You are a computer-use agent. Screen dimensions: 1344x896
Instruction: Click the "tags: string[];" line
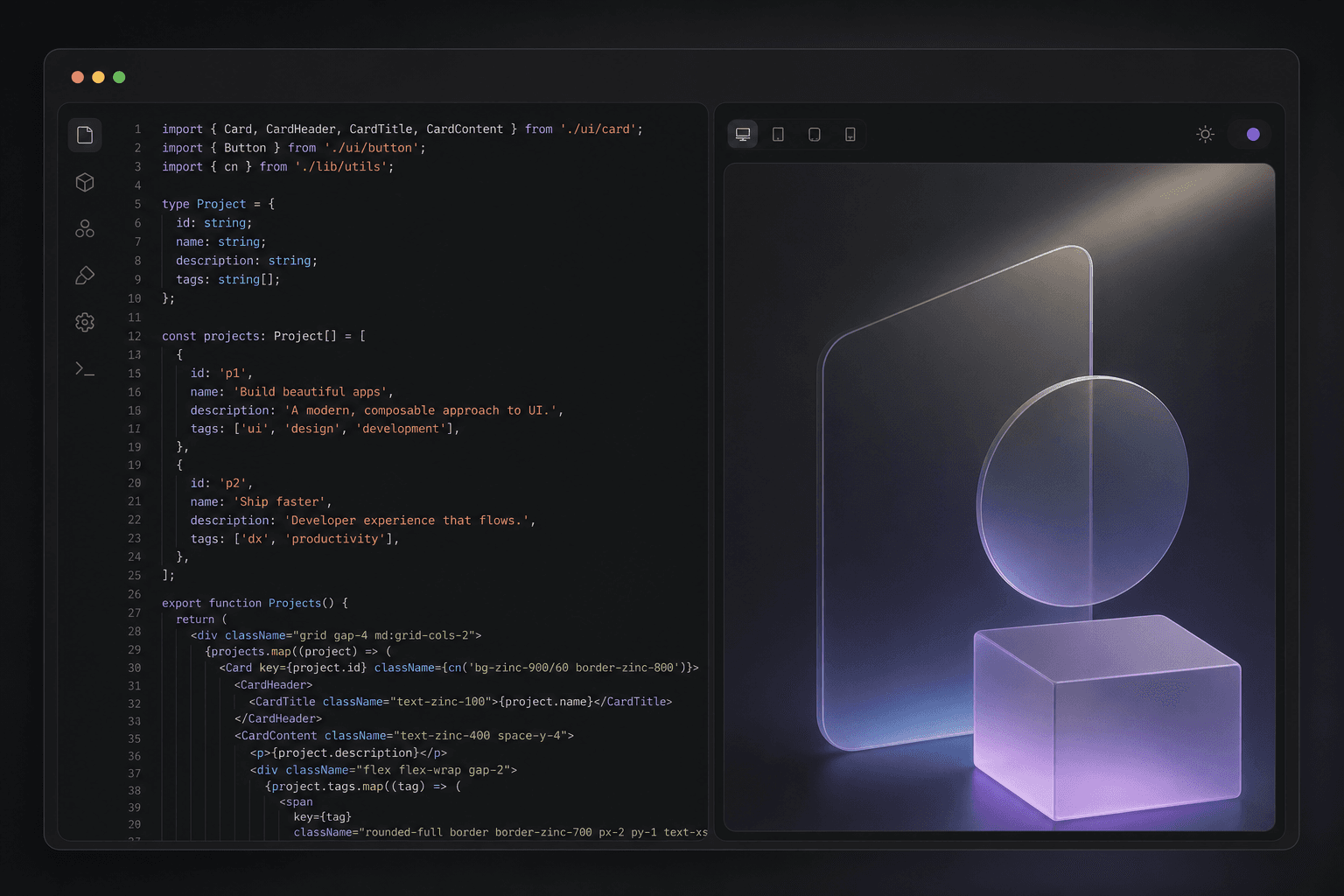[x=227, y=279]
